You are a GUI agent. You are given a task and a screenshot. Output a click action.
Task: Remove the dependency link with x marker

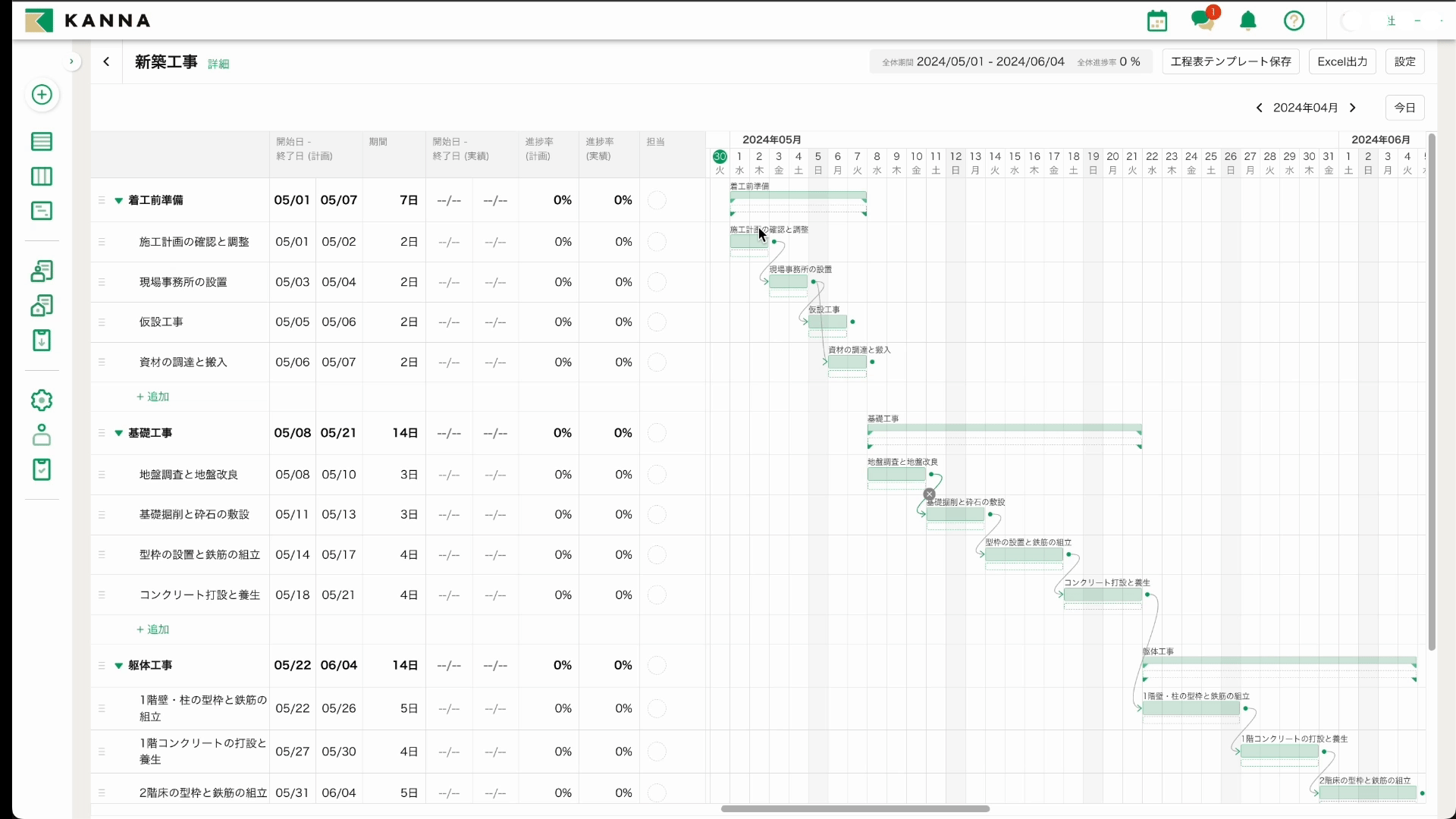929,494
